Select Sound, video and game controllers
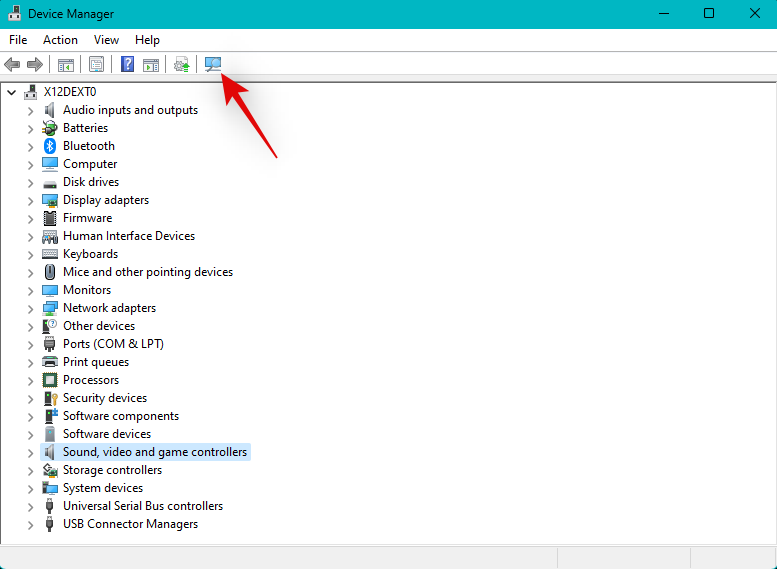This screenshot has width=777, height=569. tap(154, 452)
